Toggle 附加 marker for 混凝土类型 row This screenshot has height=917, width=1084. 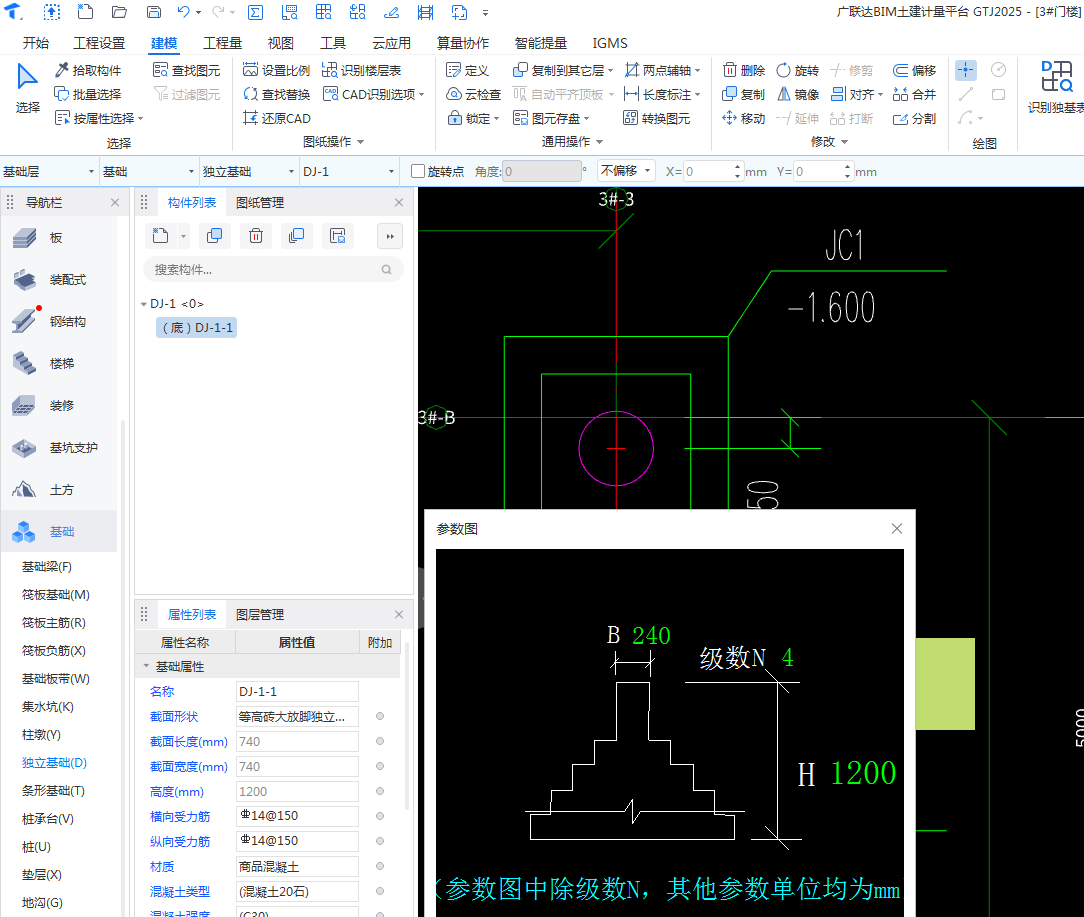pos(380,891)
